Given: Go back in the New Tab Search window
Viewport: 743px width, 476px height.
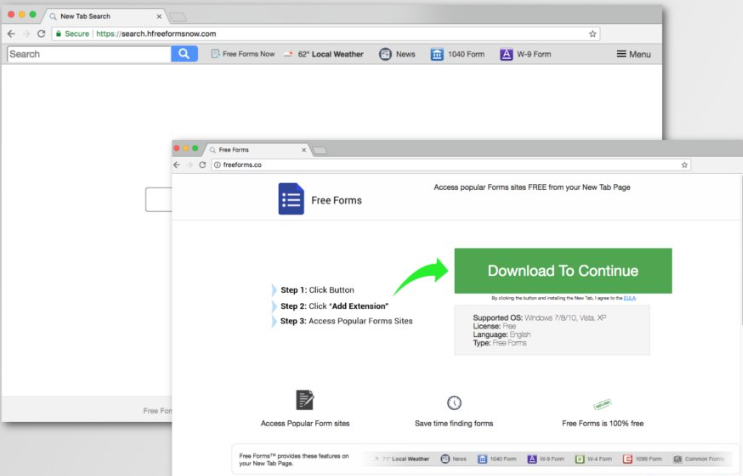Looking at the screenshot, I should tap(11, 33).
